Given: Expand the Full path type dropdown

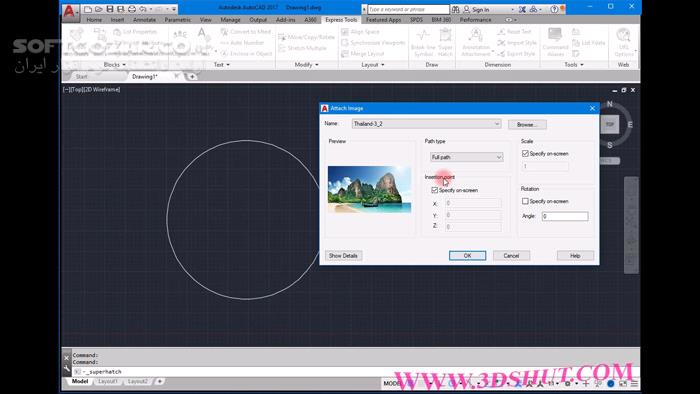Looking at the screenshot, I should (467, 157).
